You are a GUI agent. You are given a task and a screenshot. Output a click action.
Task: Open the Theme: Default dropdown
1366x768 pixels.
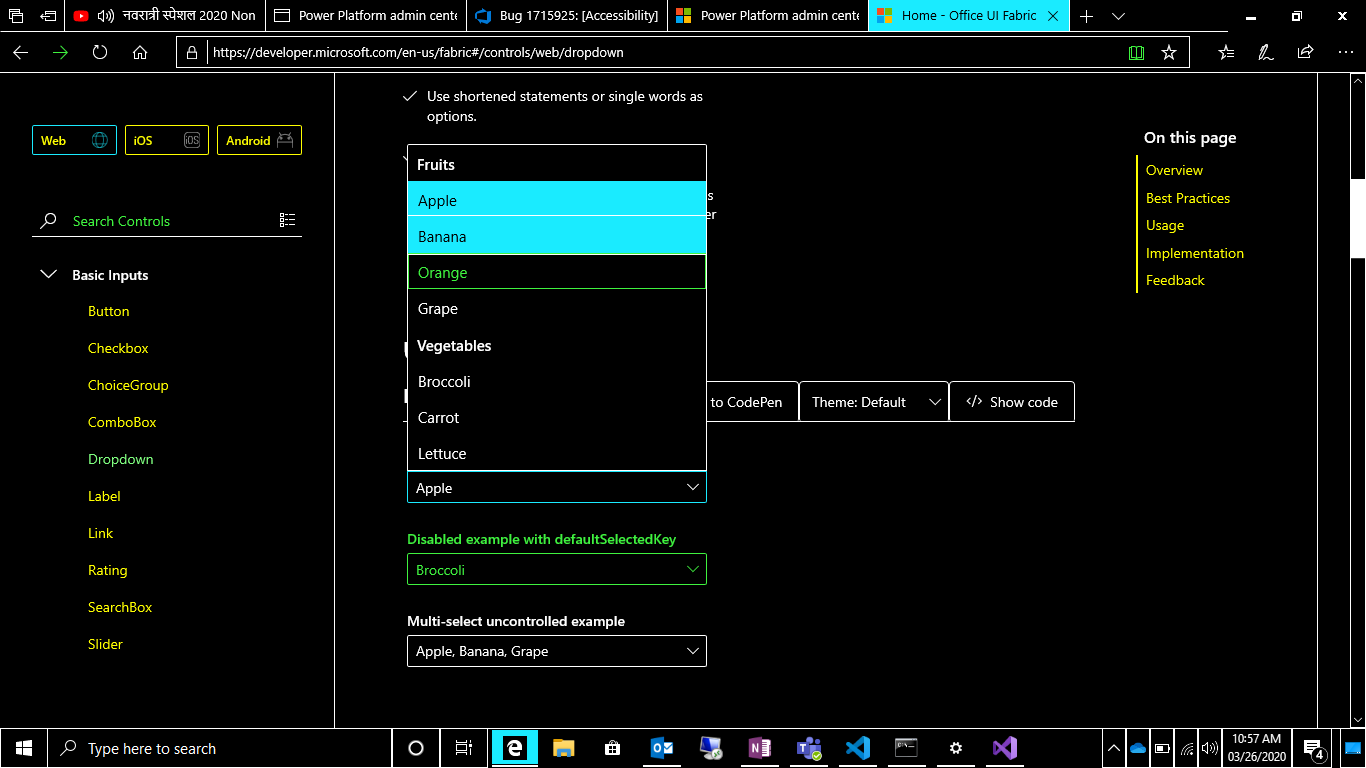(x=874, y=402)
